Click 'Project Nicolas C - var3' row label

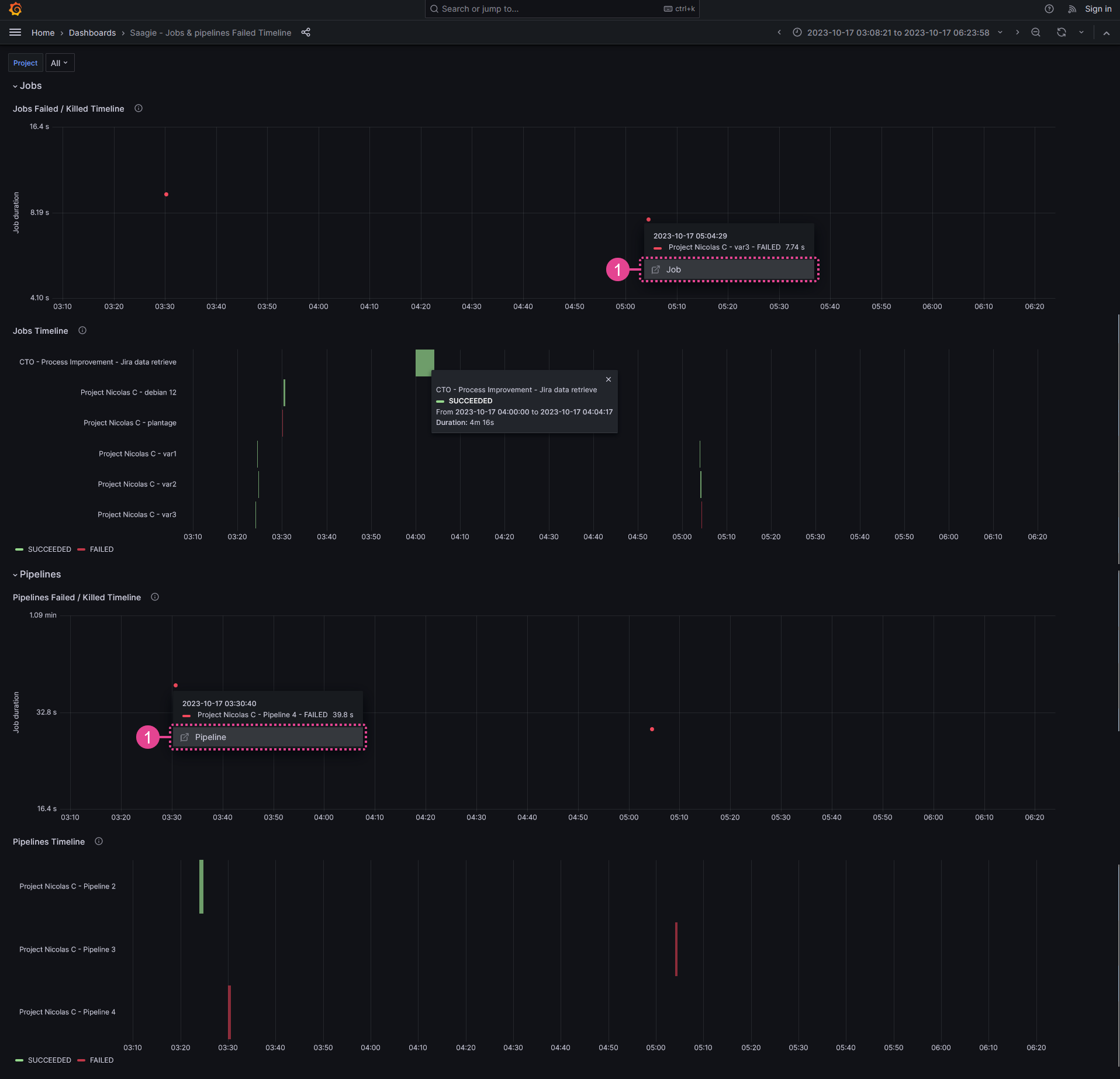pos(137,514)
